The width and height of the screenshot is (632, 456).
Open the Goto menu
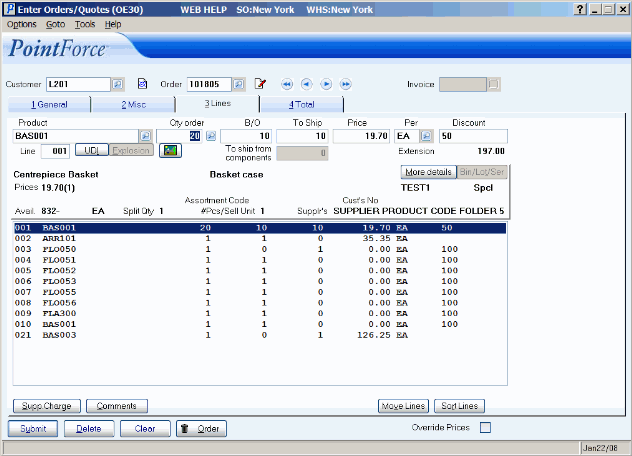[x=55, y=25]
